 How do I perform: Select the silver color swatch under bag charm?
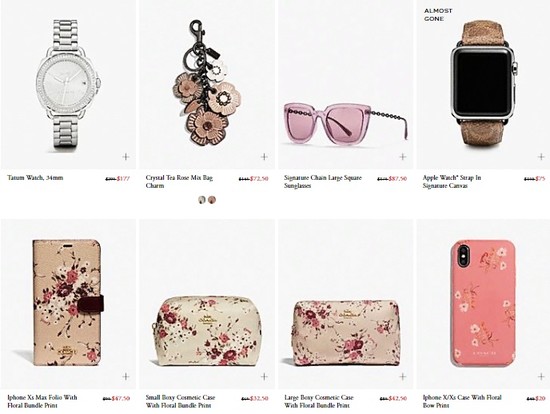pos(202,200)
